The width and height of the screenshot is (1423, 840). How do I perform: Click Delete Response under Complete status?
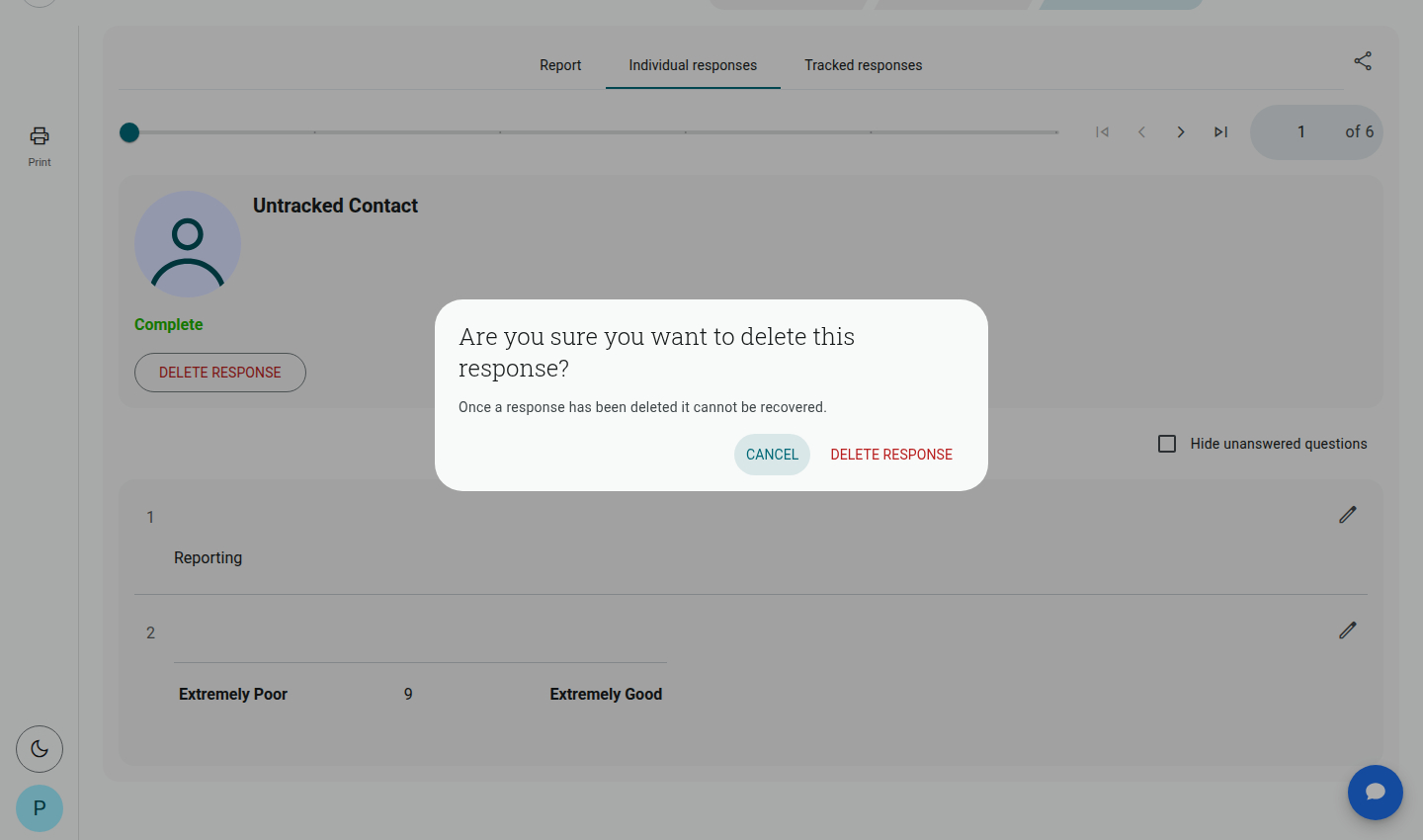(x=220, y=373)
